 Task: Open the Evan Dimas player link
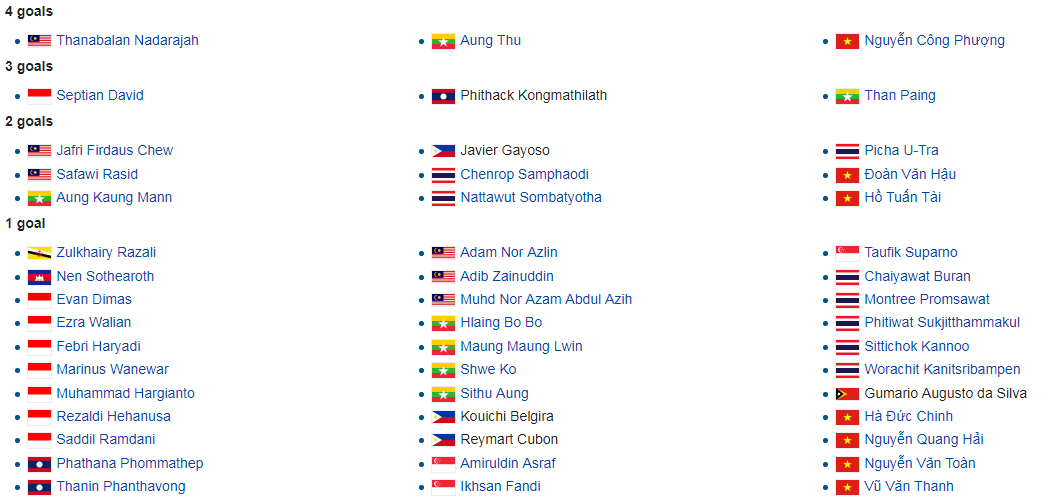[x=94, y=300]
